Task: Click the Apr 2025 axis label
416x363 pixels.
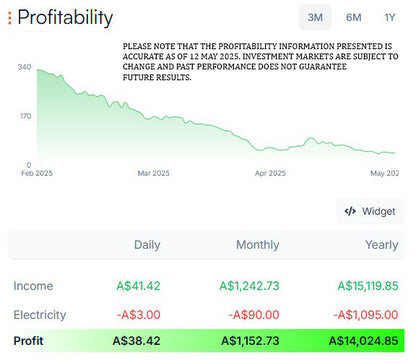Action: (x=270, y=173)
